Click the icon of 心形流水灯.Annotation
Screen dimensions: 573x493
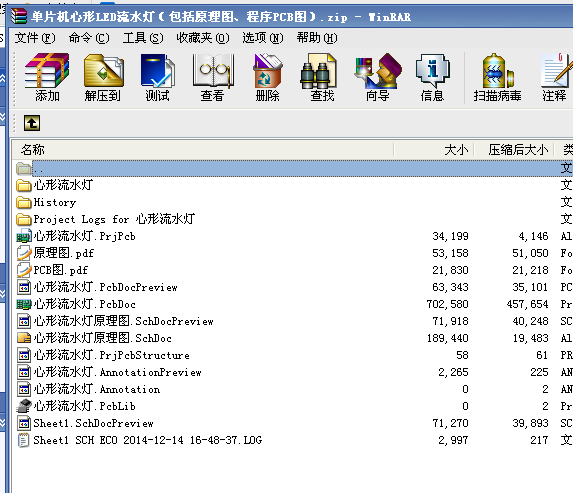point(24,389)
